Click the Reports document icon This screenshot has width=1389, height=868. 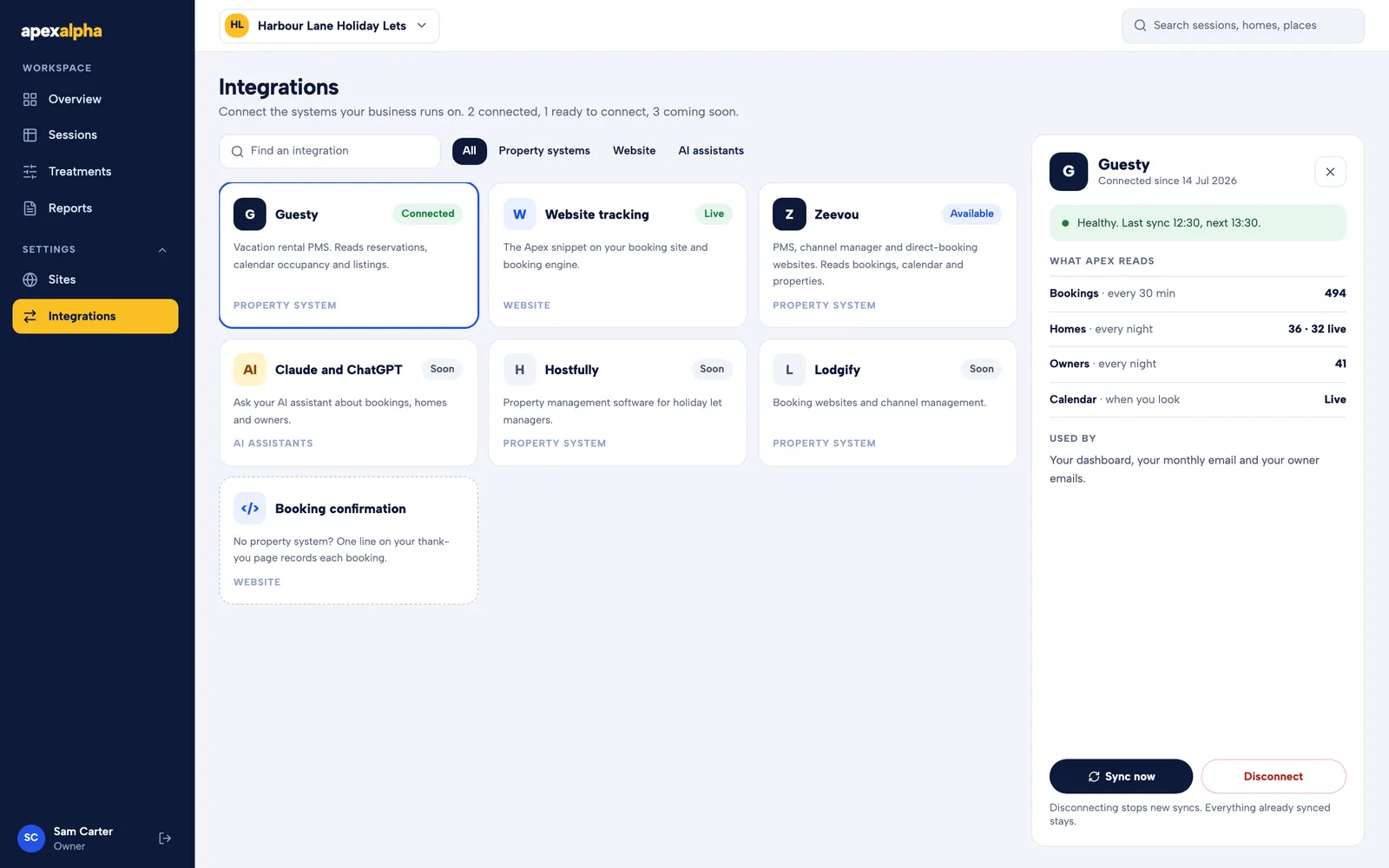(30, 208)
